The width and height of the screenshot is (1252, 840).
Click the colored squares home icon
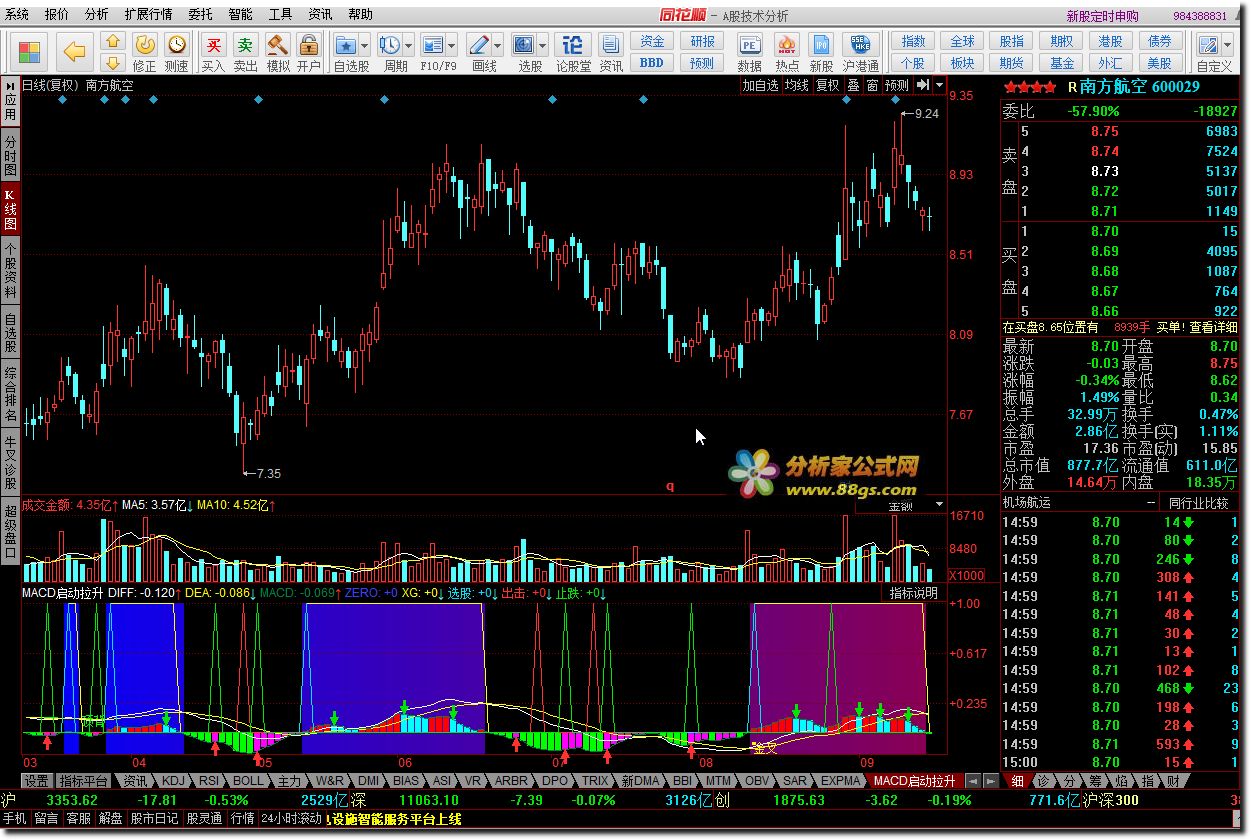[x=30, y=51]
